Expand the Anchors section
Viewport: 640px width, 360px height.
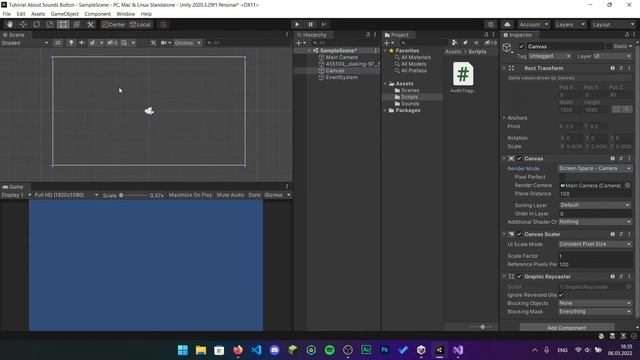click(x=504, y=118)
